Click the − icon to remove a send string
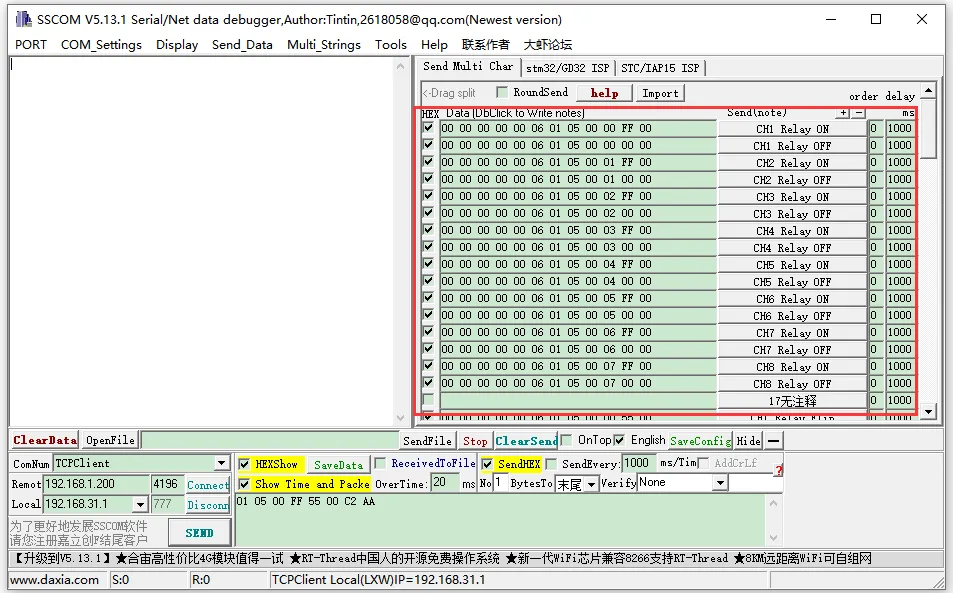The image size is (953, 593). point(861,112)
